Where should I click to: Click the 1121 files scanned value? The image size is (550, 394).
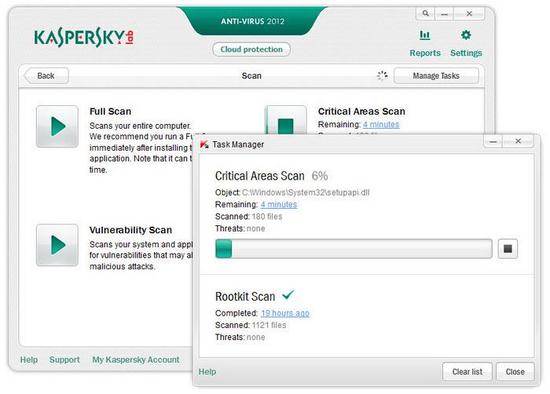269,325
